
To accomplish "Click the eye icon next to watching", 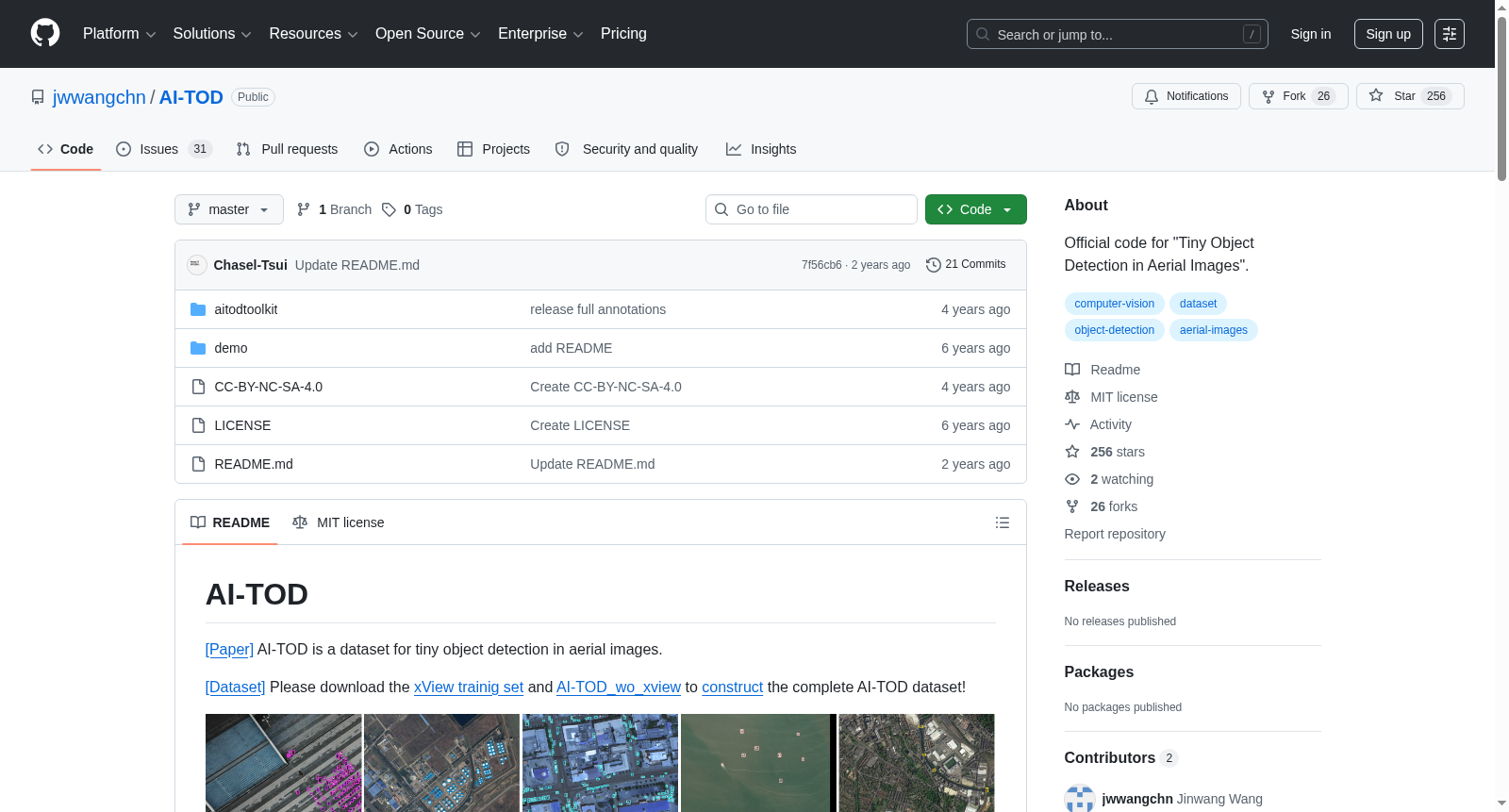I will (x=1072, y=479).
